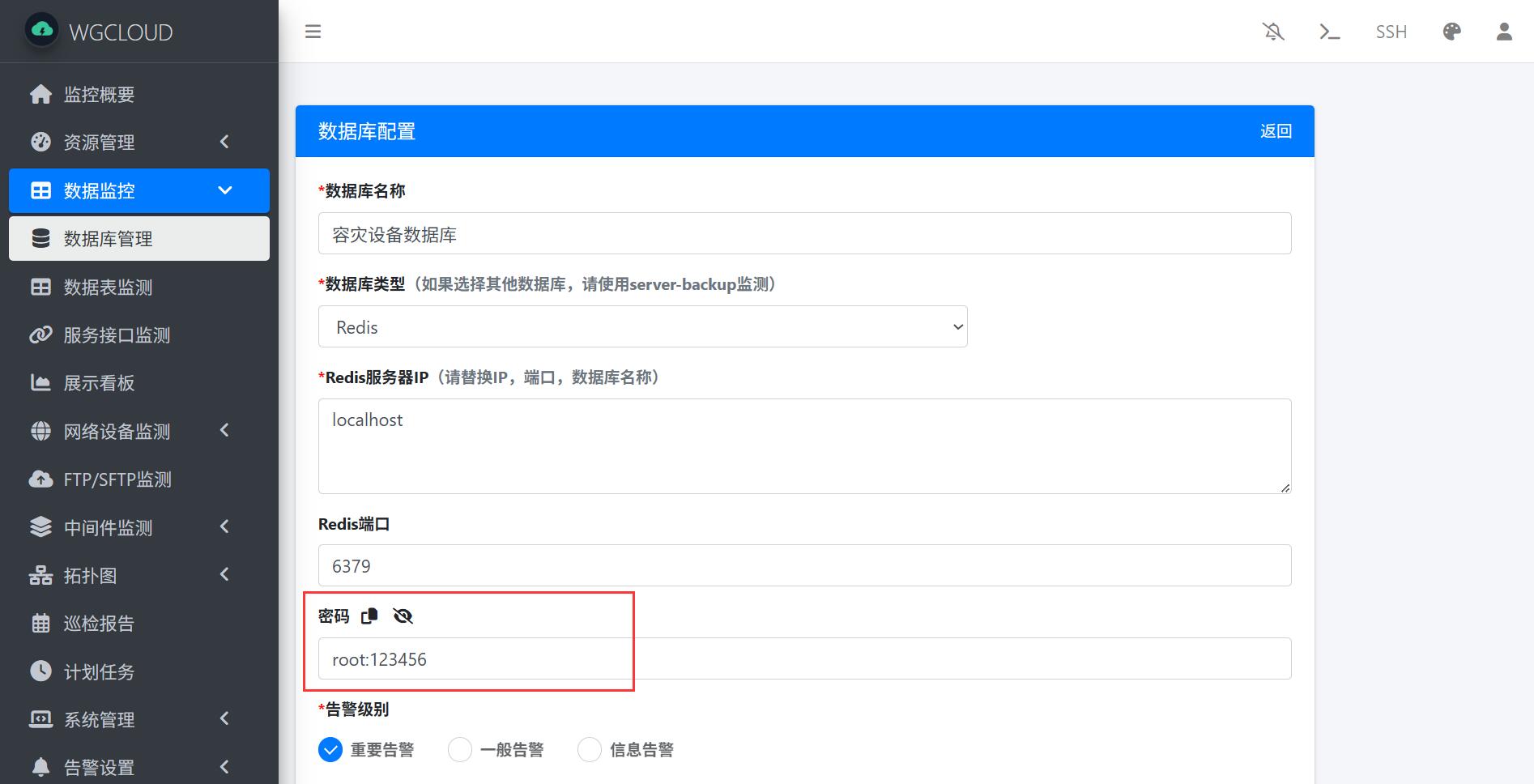
Task: Click the bell icon beside 告警设置
Action: pyautogui.click(x=40, y=767)
